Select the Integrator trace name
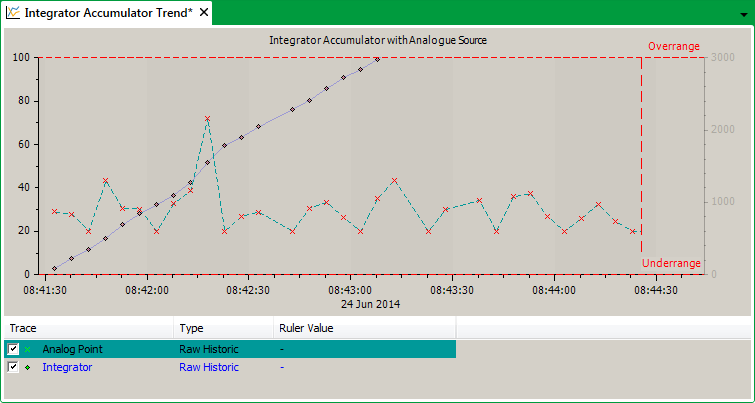 coord(67,367)
